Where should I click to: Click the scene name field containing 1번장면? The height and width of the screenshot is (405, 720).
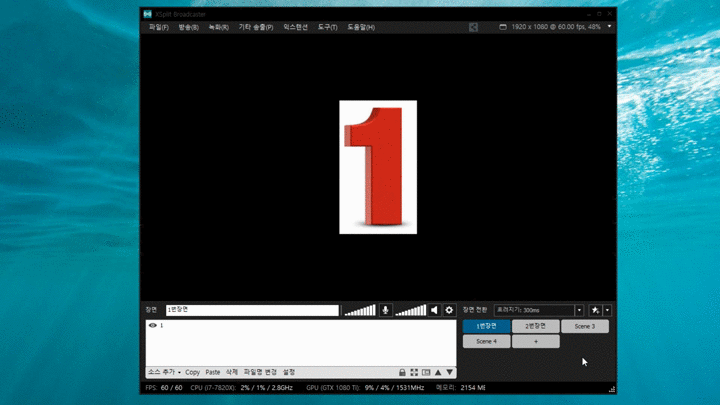click(x=252, y=310)
